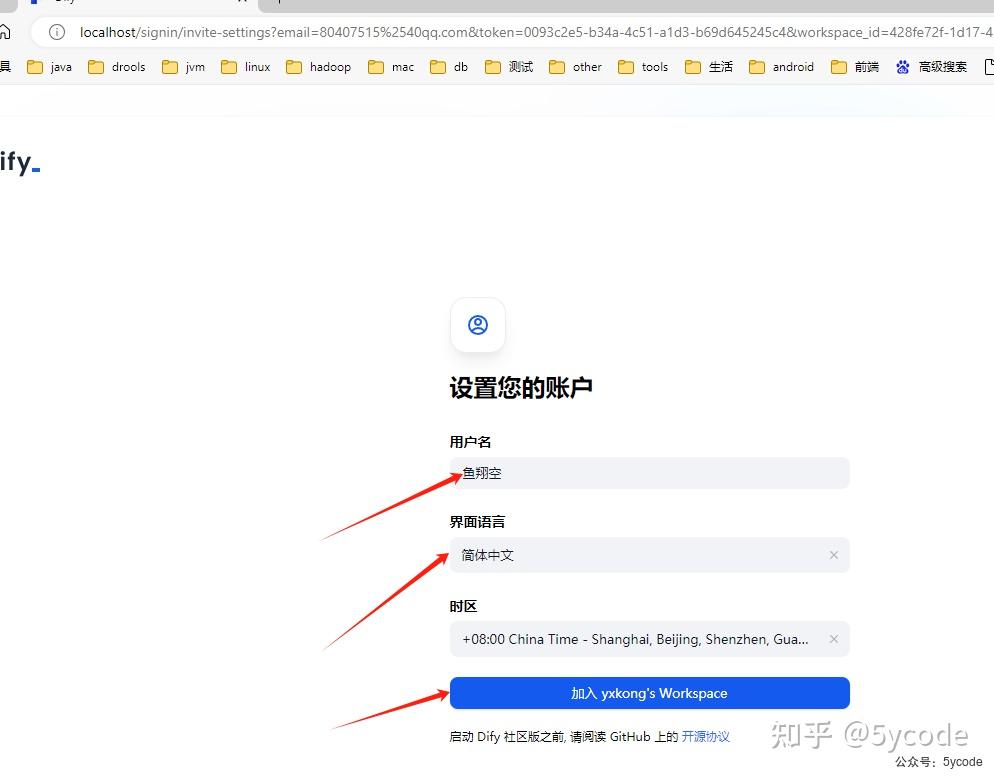Screen dimensions: 994x780
Task: Open the tools bookmarks folder
Action: pos(643,67)
